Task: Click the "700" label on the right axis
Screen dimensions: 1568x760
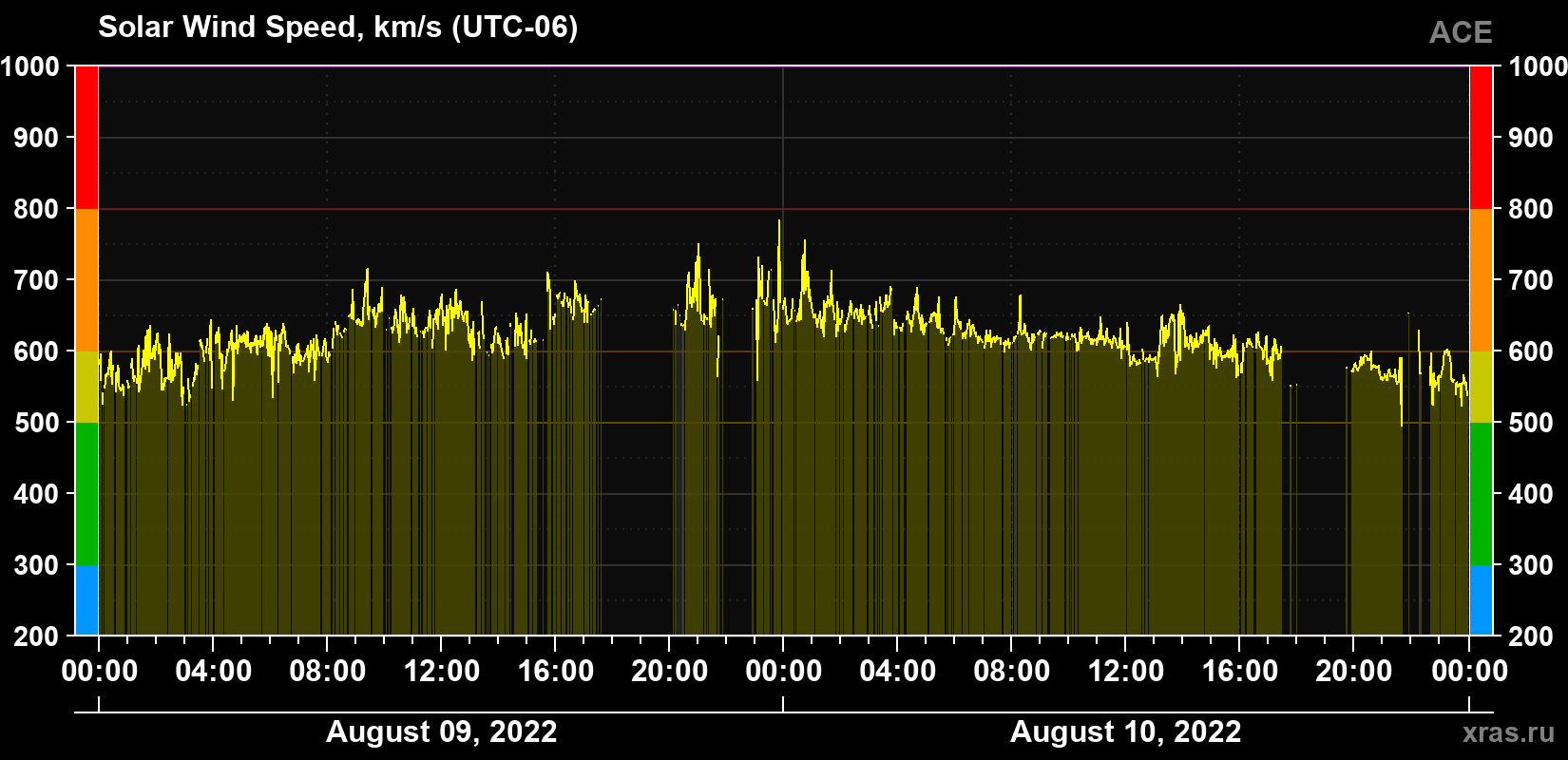Action: [x=1531, y=280]
